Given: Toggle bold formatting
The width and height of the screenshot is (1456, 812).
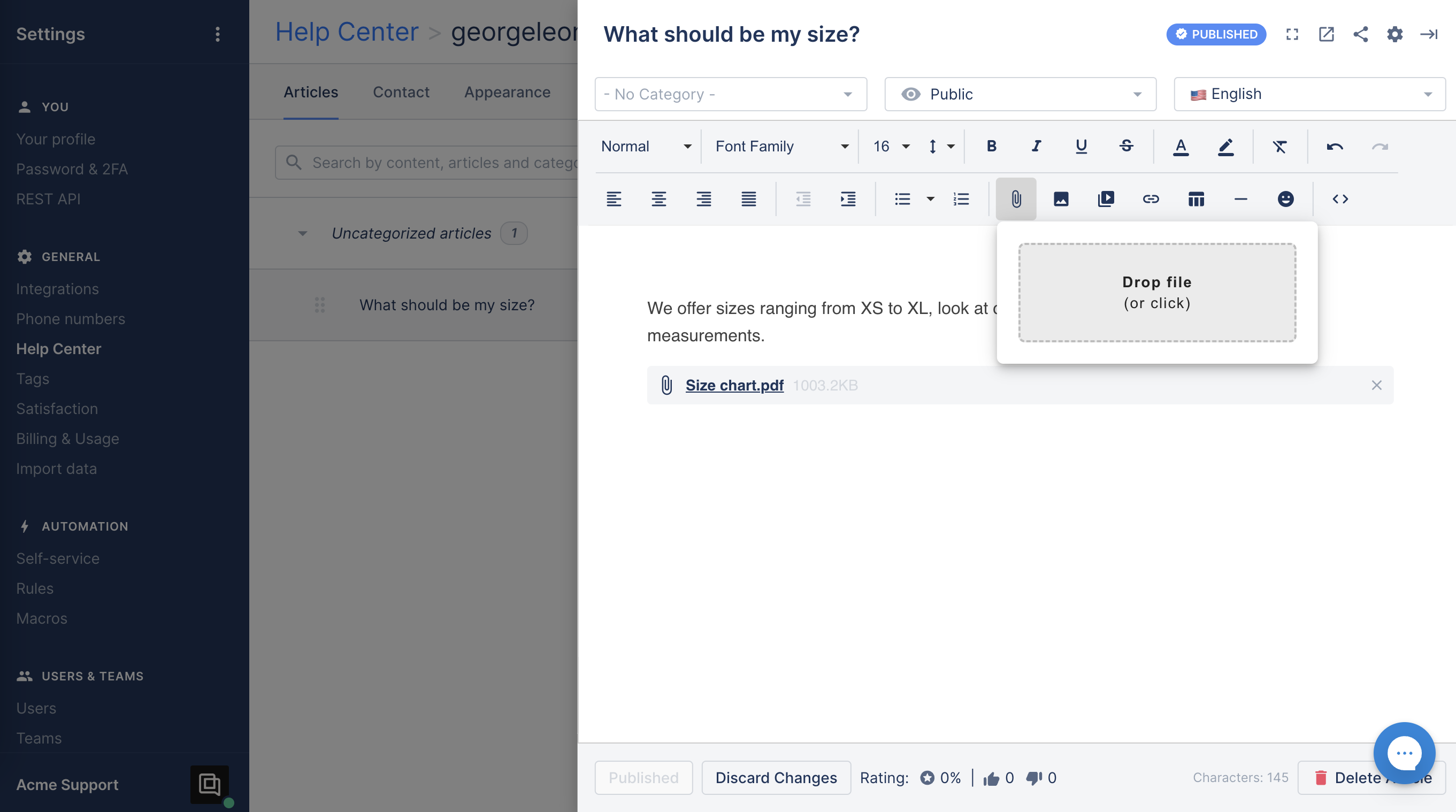Looking at the screenshot, I should (991, 147).
